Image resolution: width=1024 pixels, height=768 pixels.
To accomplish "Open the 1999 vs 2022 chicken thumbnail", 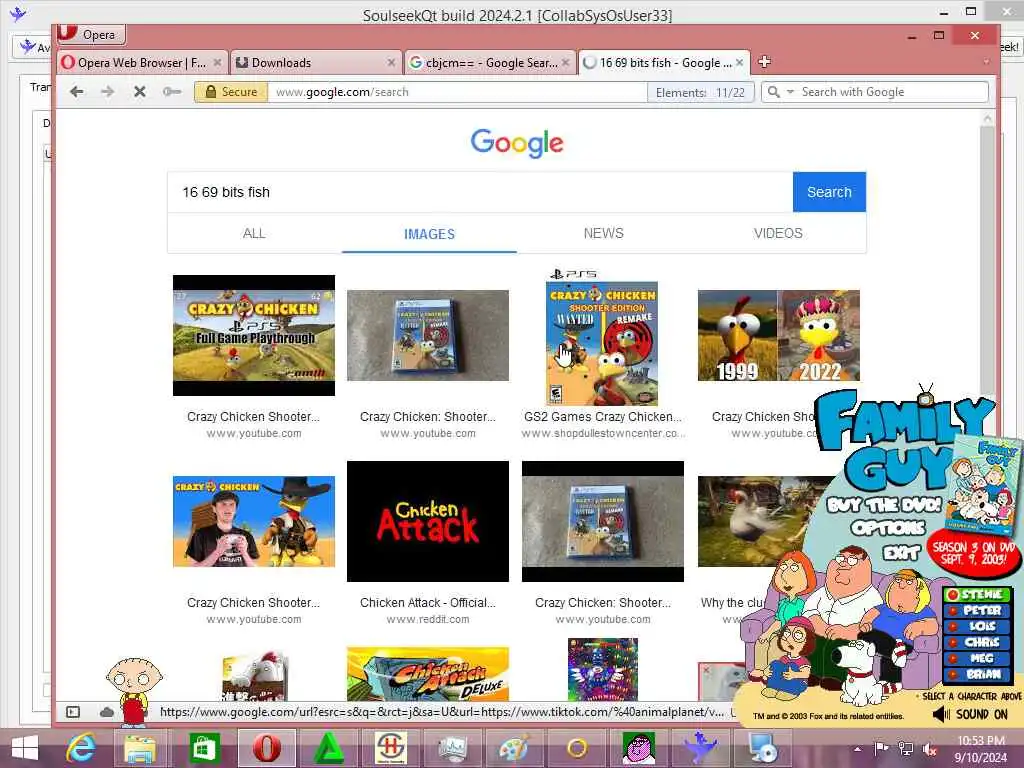I will pyautogui.click(x=778, y=335).
